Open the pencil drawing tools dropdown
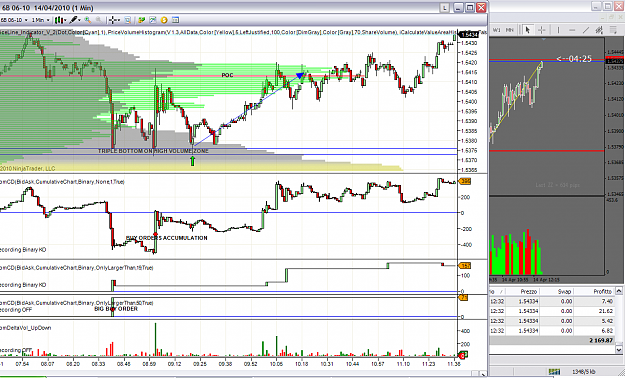 tap(75, 20)
